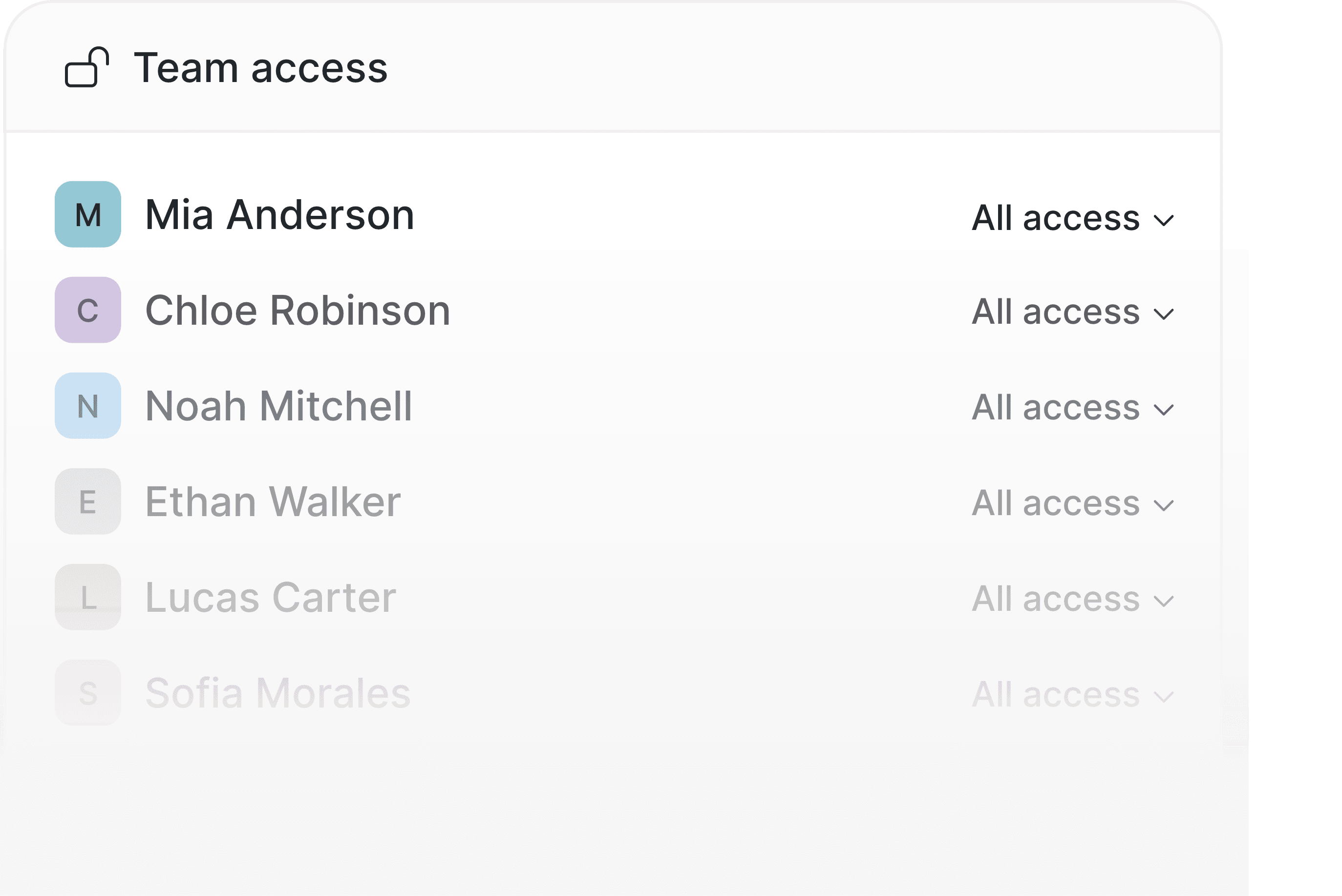Image resolution: width=1342 pixels, height=896 pixels.
Task: Select the Mia Anderson name
Action: click(x=280, y=215)
